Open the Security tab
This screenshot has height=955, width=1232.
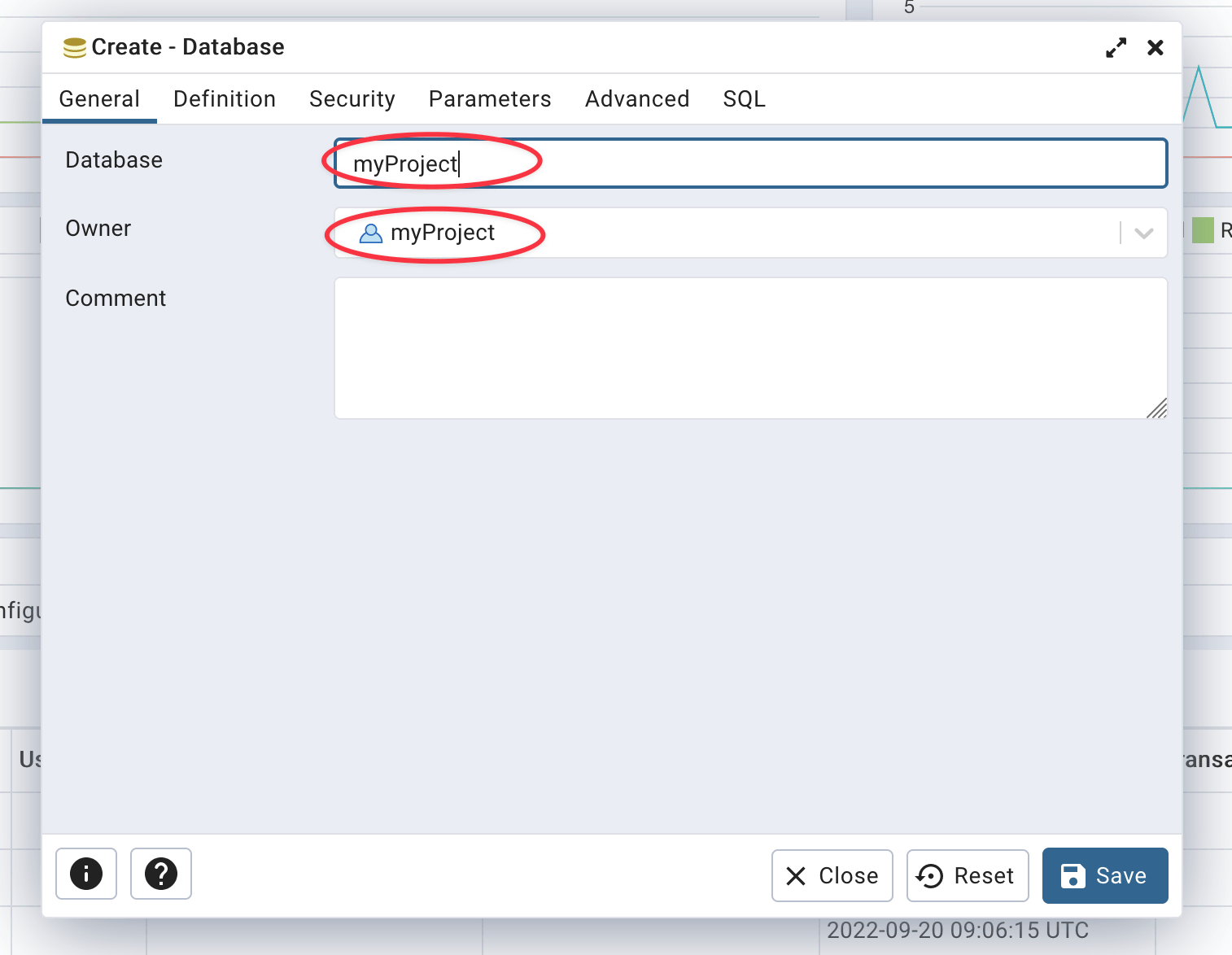point(352,98)
